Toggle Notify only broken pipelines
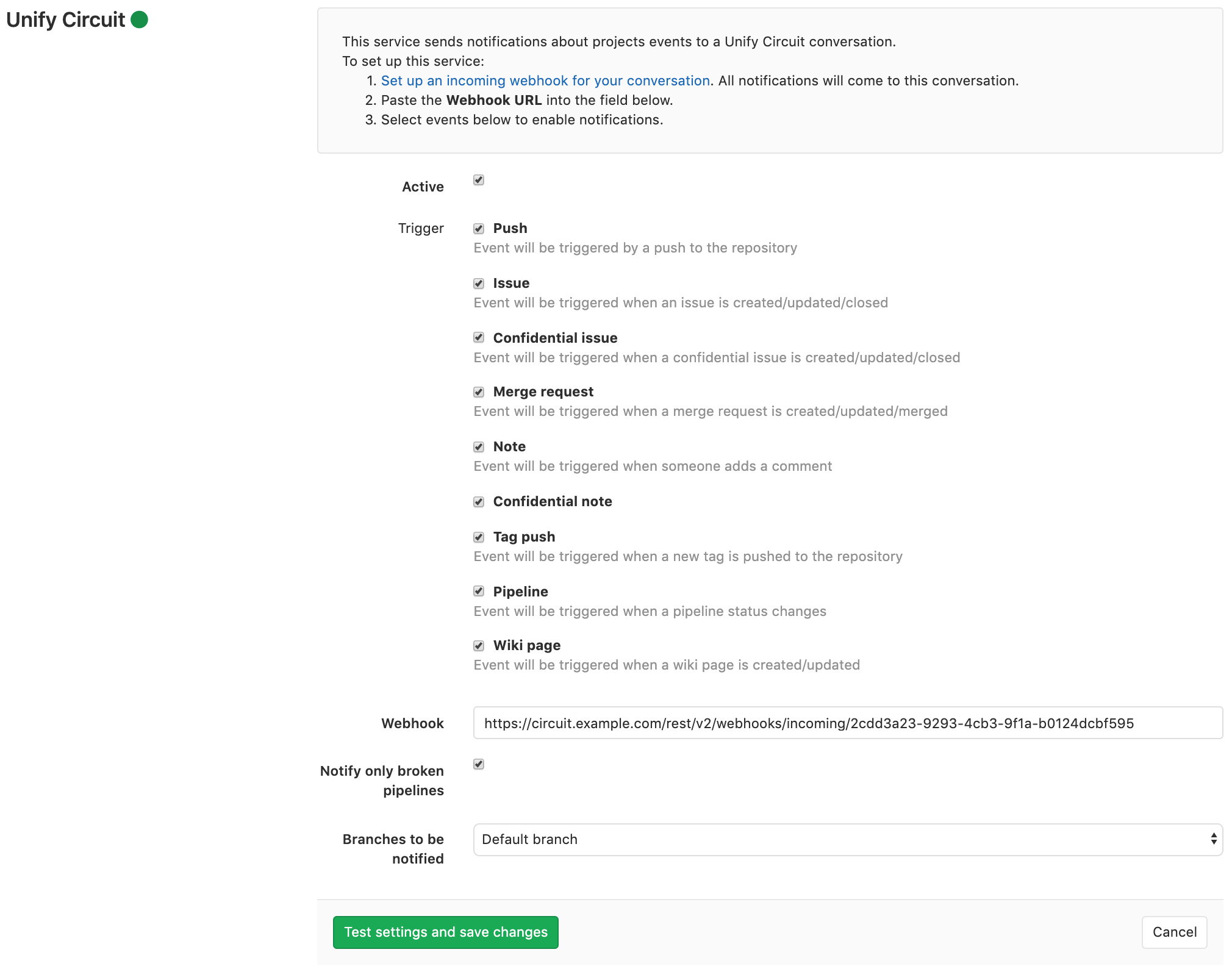The width and height of the screenshot is (1232, 966). (x=480, y=764)
